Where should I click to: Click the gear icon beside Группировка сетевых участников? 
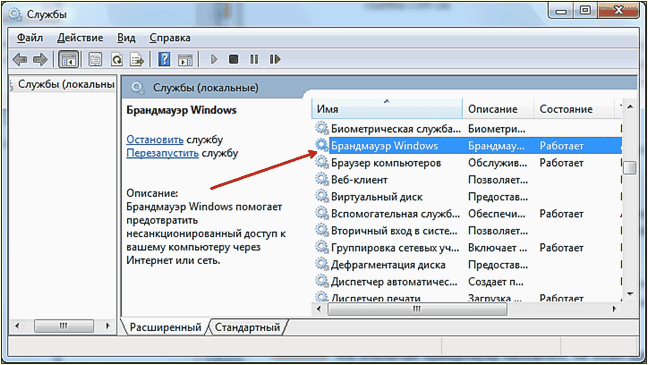tap(322, 247)
